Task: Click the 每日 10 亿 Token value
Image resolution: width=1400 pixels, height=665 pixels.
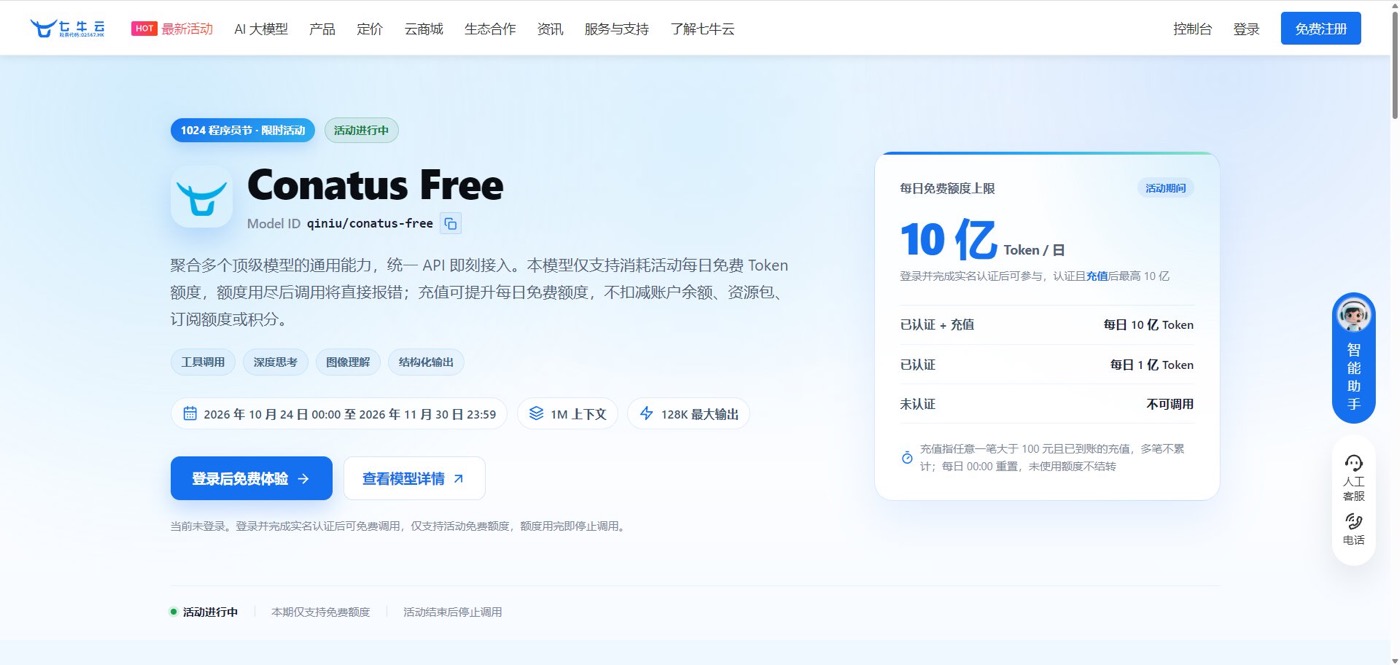Action: pos(1148,325)
